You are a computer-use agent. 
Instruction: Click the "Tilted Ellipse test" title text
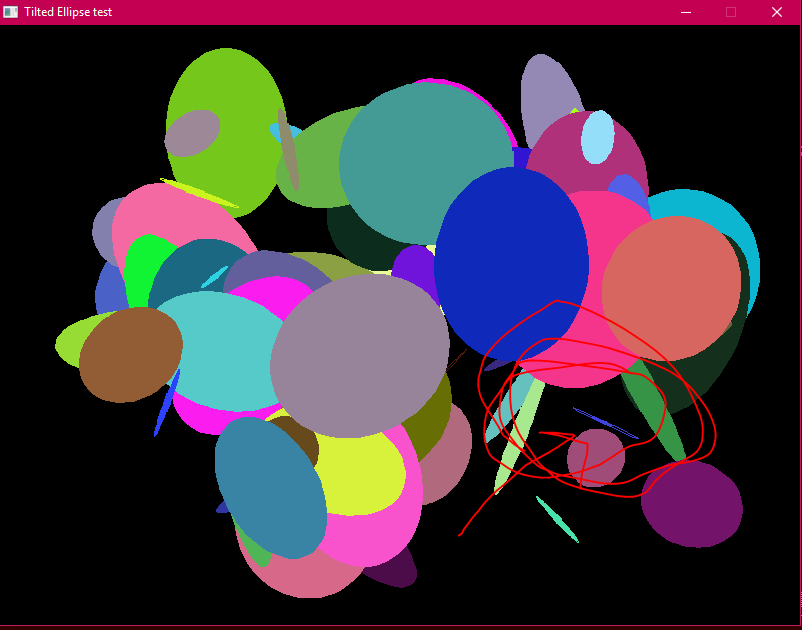tap(68, 12)
